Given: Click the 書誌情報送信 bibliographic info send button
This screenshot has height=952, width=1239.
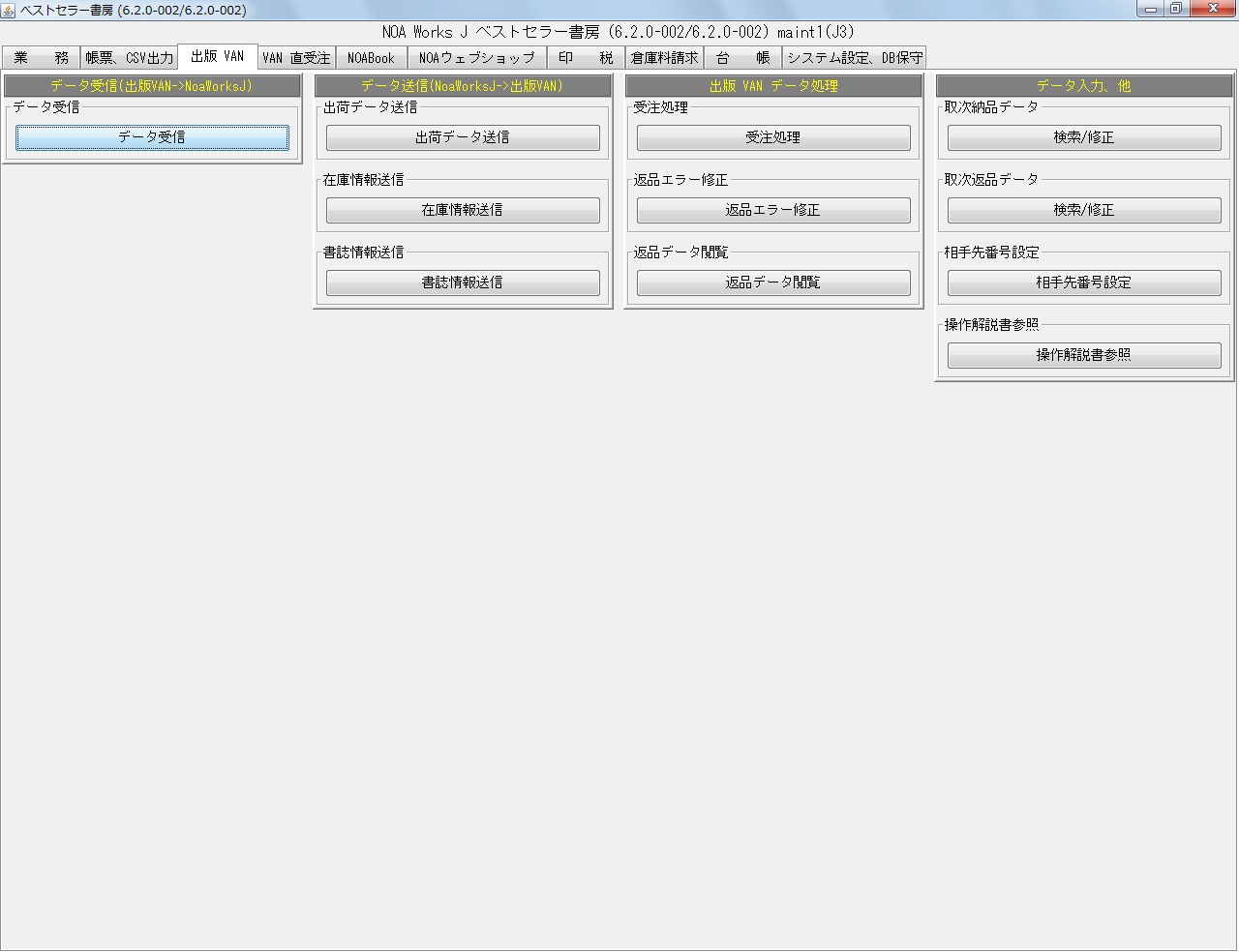Looking at the screenshot, I should coord(463,283).
